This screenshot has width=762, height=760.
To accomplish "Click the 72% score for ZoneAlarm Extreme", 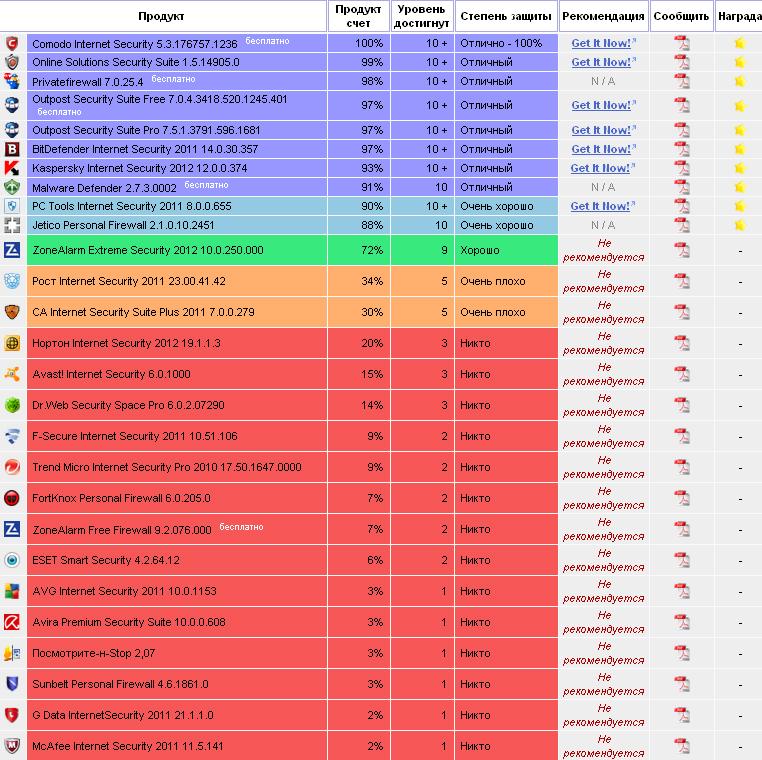I will point(372,250).
